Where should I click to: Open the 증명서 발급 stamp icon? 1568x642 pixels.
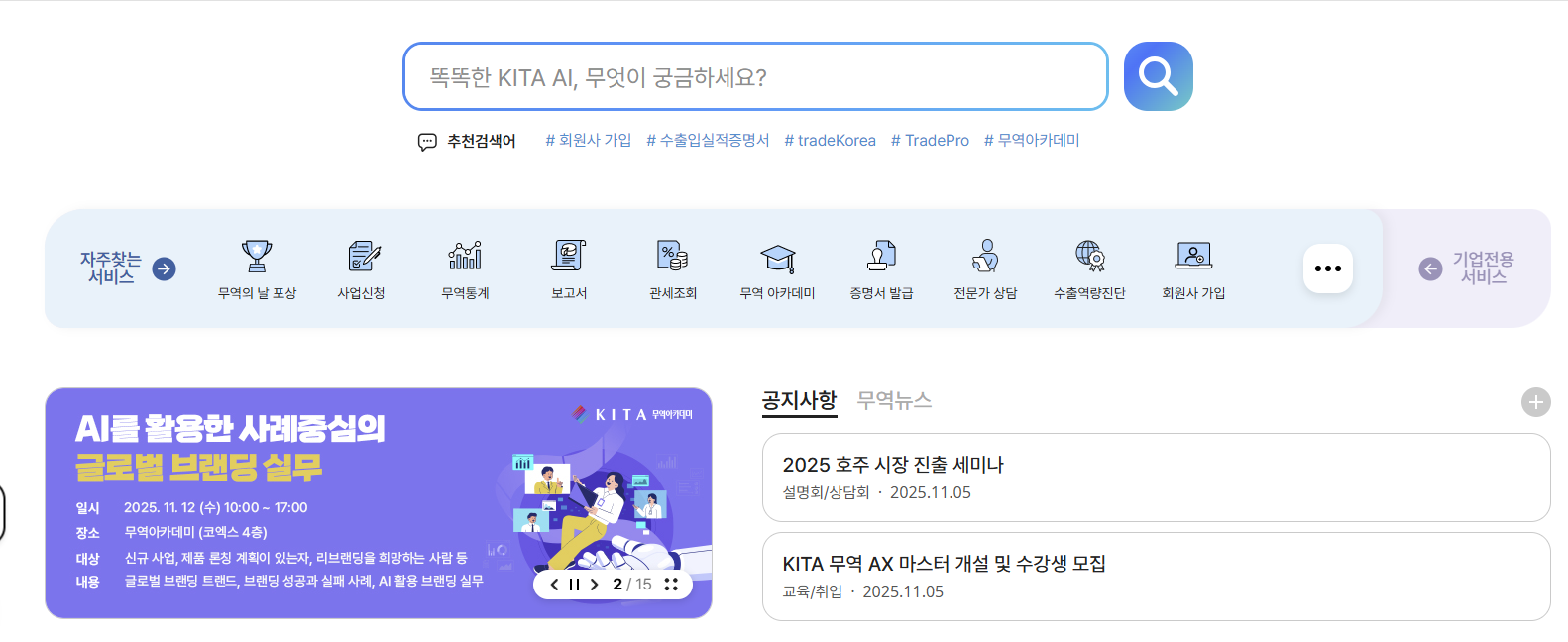pos(881,256)
